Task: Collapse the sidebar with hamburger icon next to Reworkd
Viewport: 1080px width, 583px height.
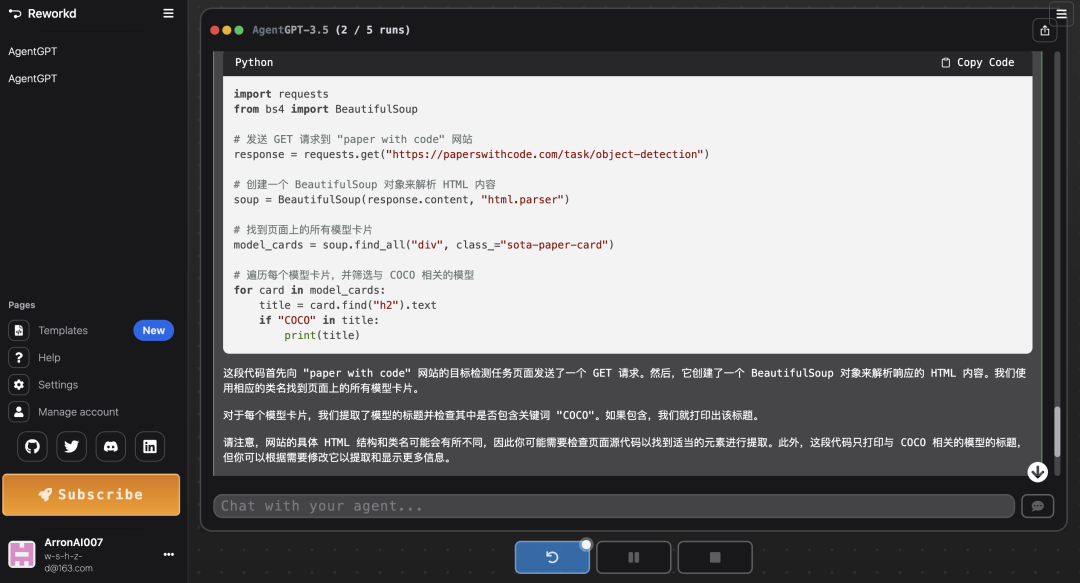Action: 168,13
